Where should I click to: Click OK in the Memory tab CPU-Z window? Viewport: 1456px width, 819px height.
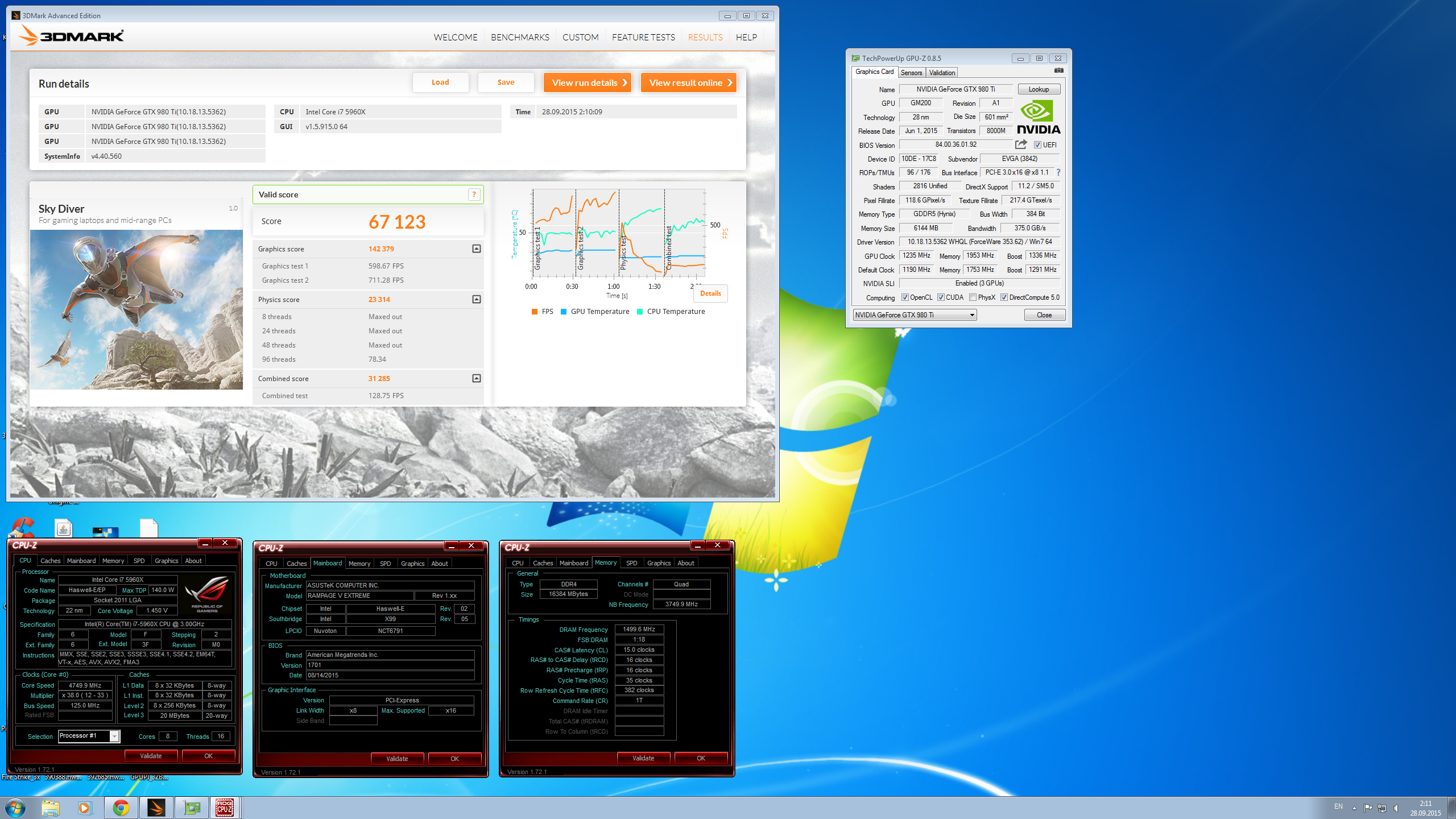701,758
